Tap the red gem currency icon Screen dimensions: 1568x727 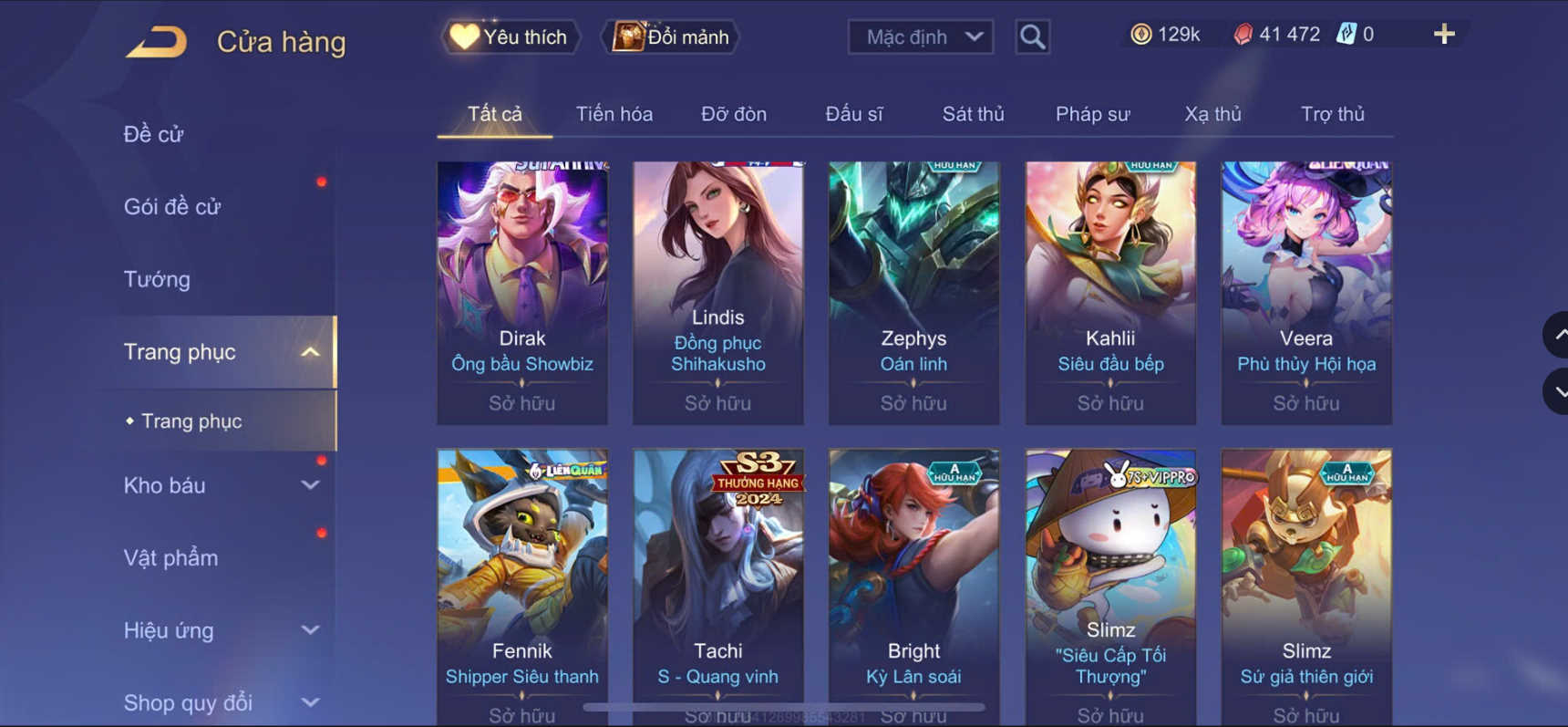[1243, 35]
